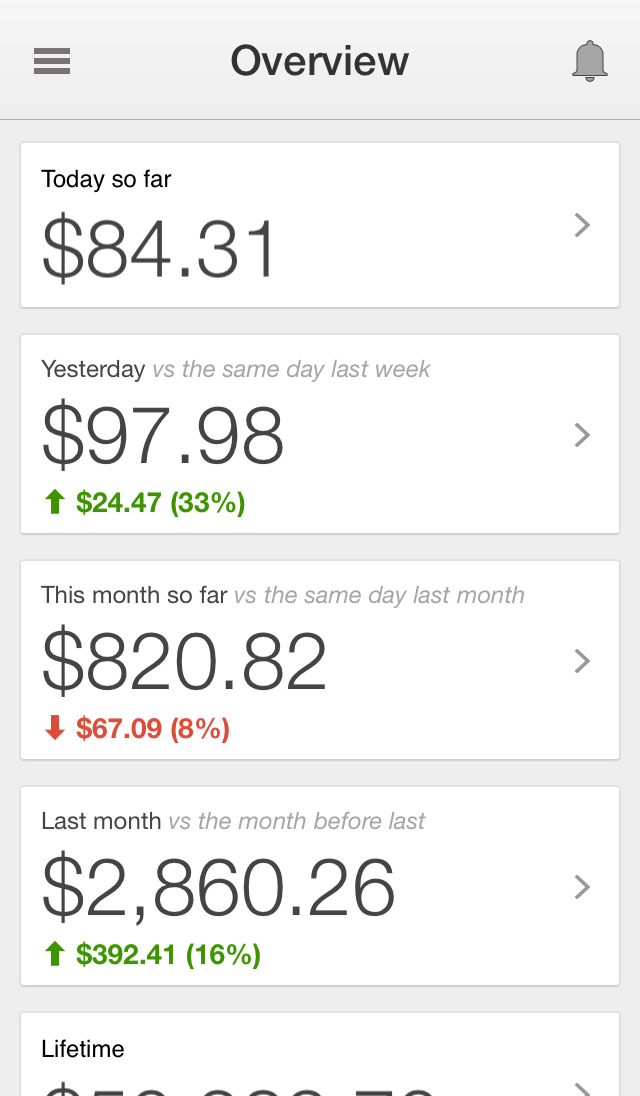Expand Today so far chevron arrow
Image resolution: width=640 pixels, height=1096 pixels.
(x=583, y=226)
